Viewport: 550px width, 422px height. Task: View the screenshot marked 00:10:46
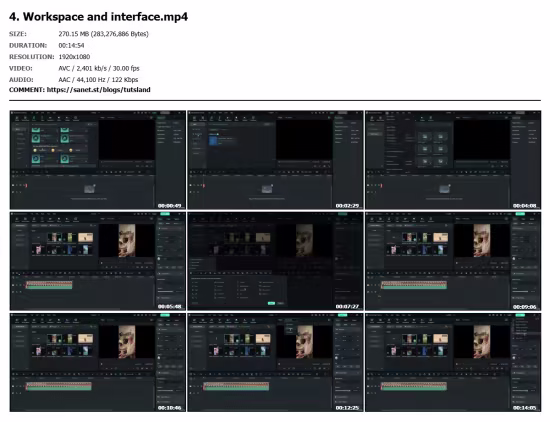click(x=98, y=362)
